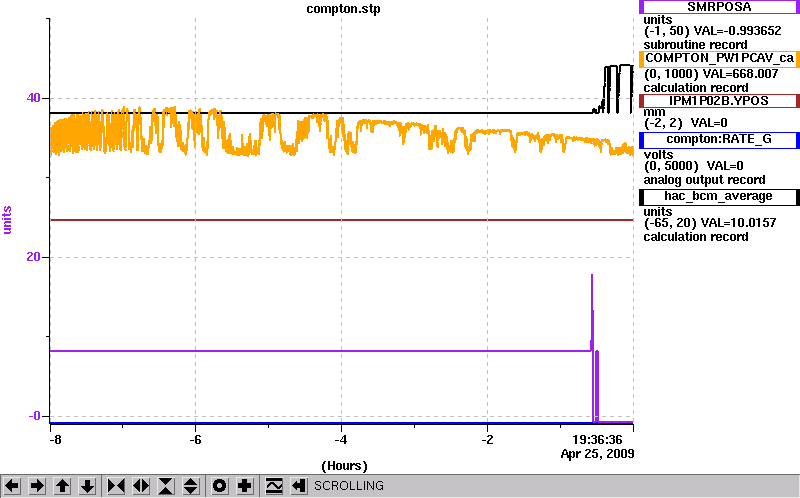Select the IPM1P02B.YPOS legend entry
The image size is (800, 498).
pyautogui.click(x=719, y=101)
